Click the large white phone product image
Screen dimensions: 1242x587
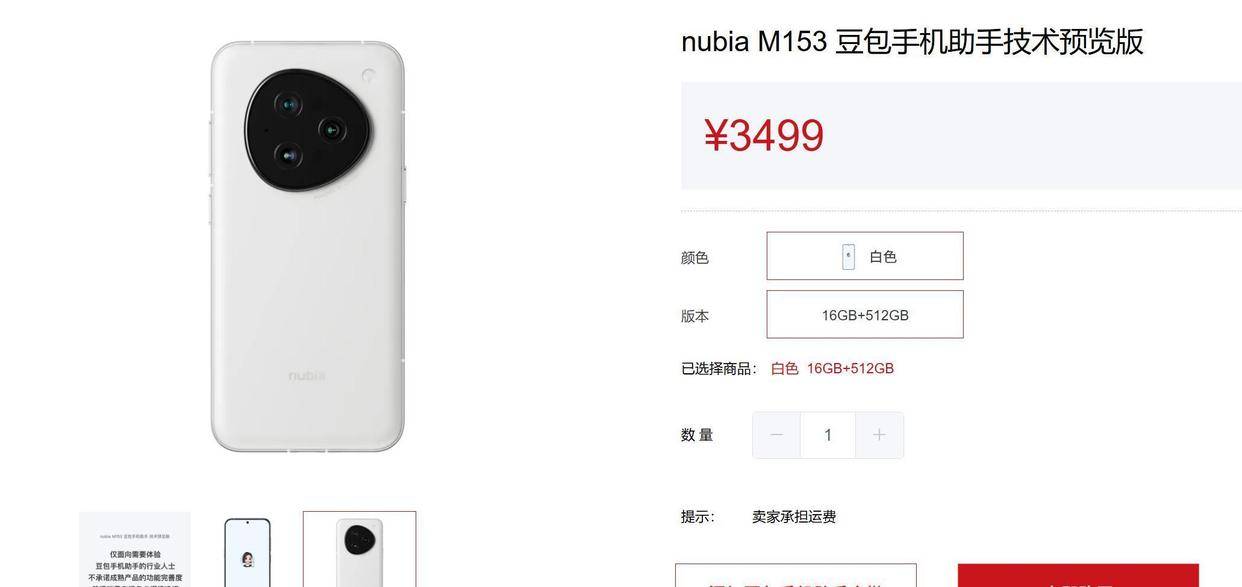[308, 246]
